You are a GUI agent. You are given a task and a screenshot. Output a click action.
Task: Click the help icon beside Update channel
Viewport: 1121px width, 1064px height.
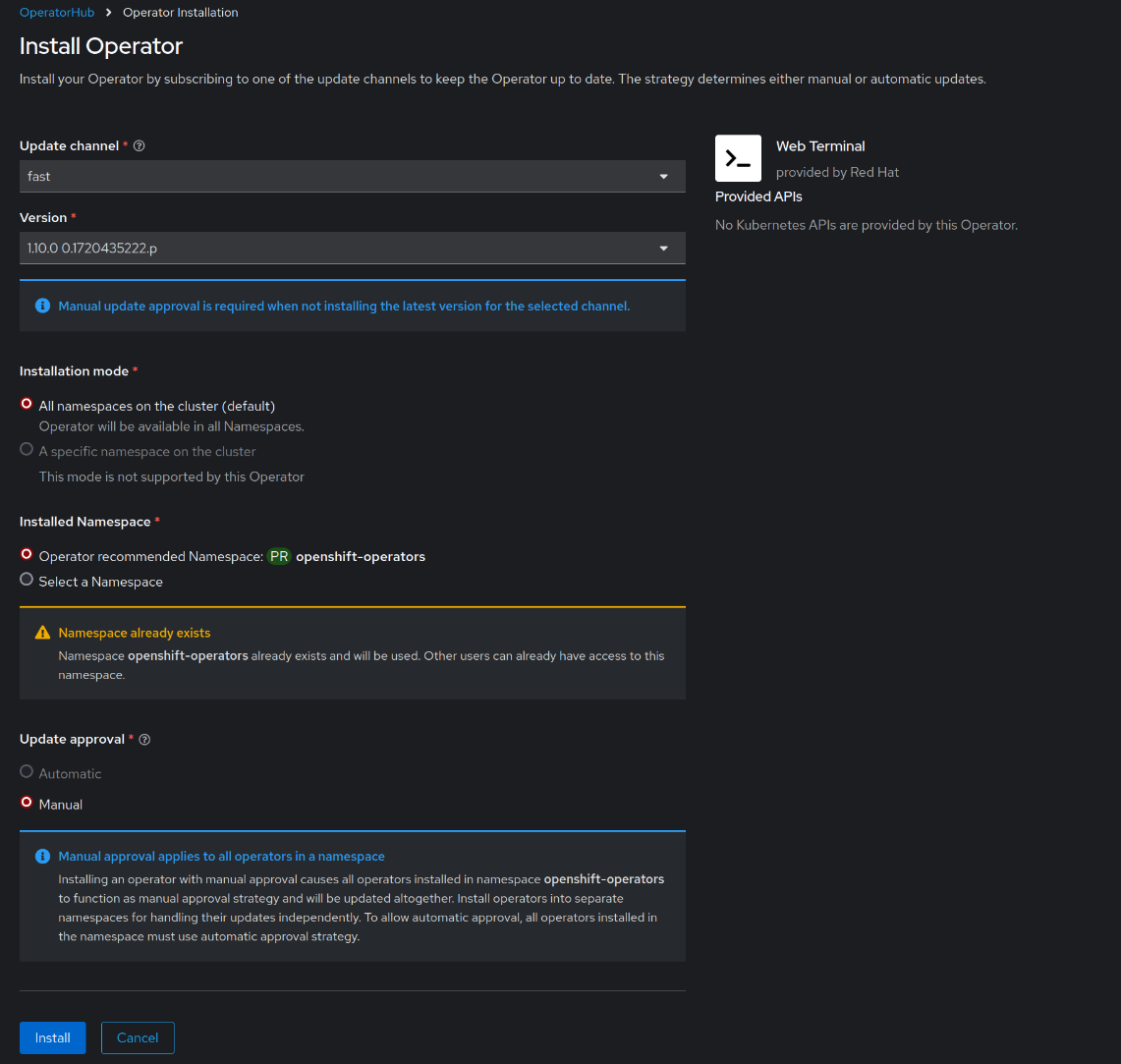(x=140, y=146)
